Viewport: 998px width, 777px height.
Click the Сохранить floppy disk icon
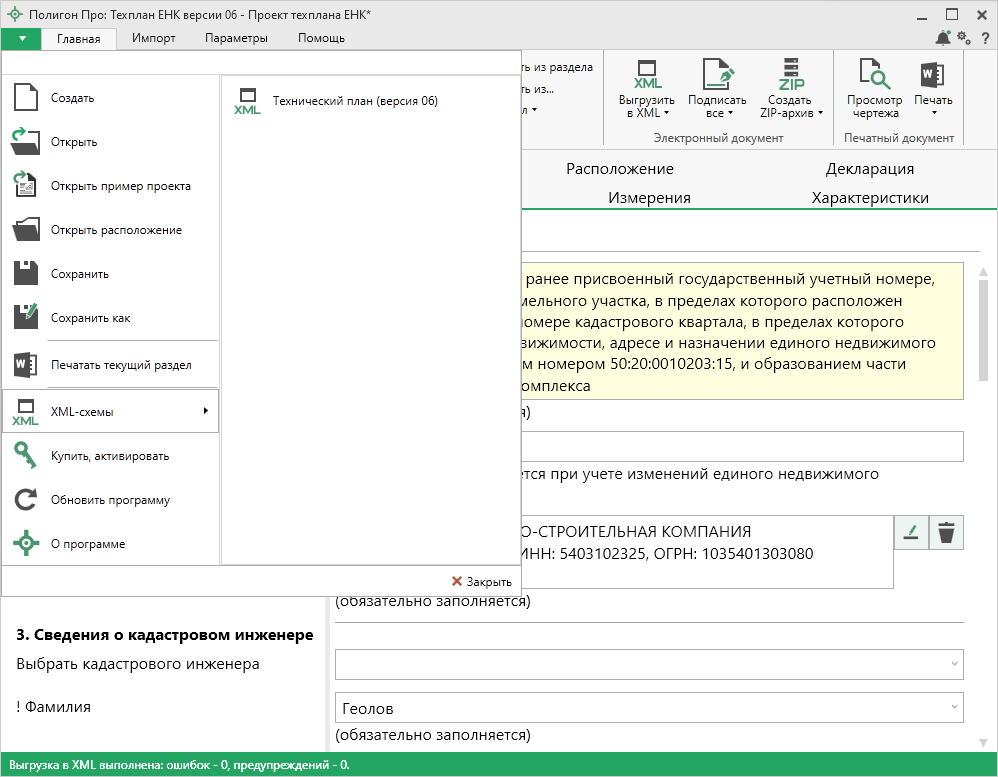(25, 274)
